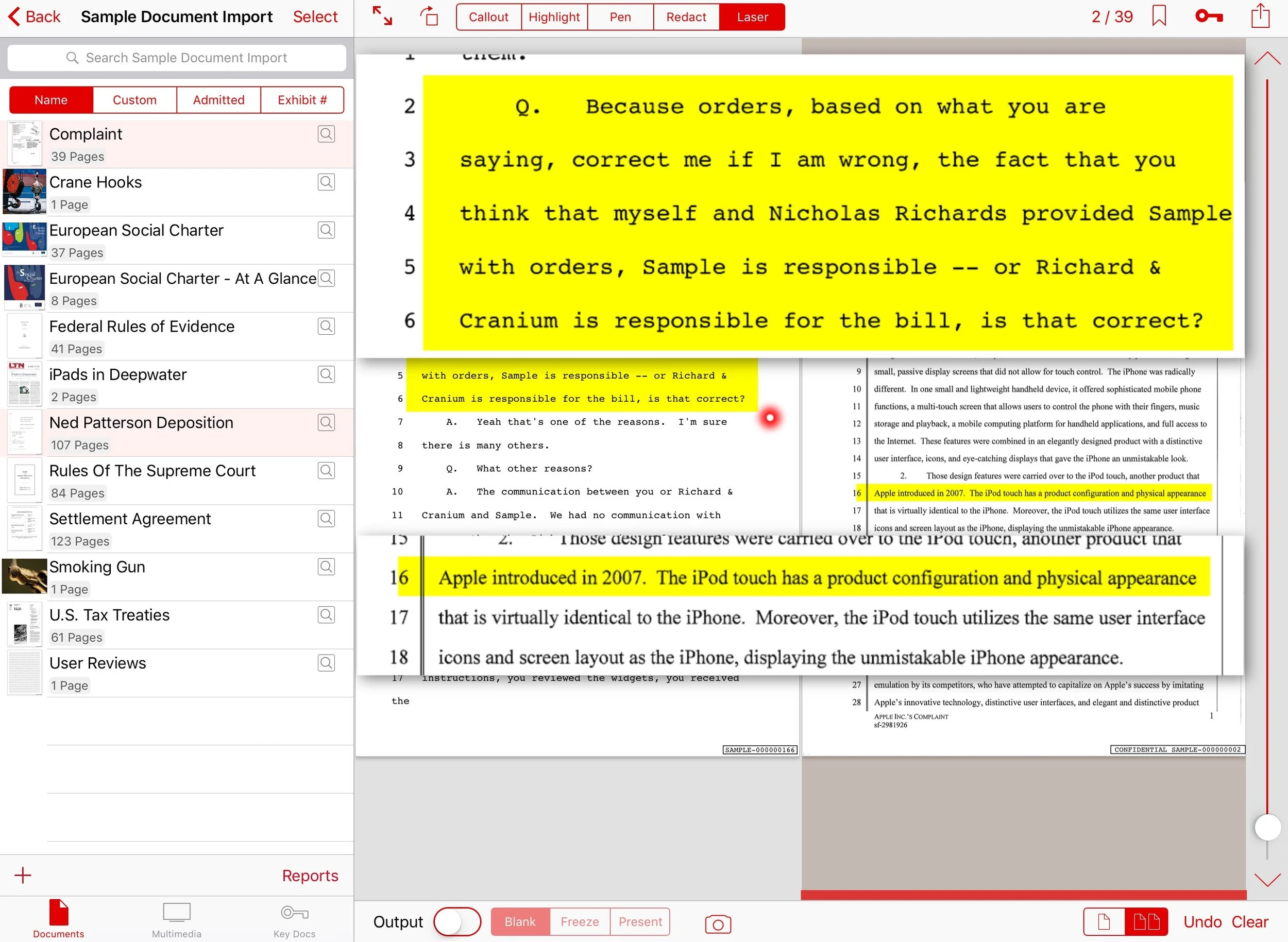Open the Smoking Gun thumbnail
Viewport: 1288px width, 942px height.
[25, 576]
